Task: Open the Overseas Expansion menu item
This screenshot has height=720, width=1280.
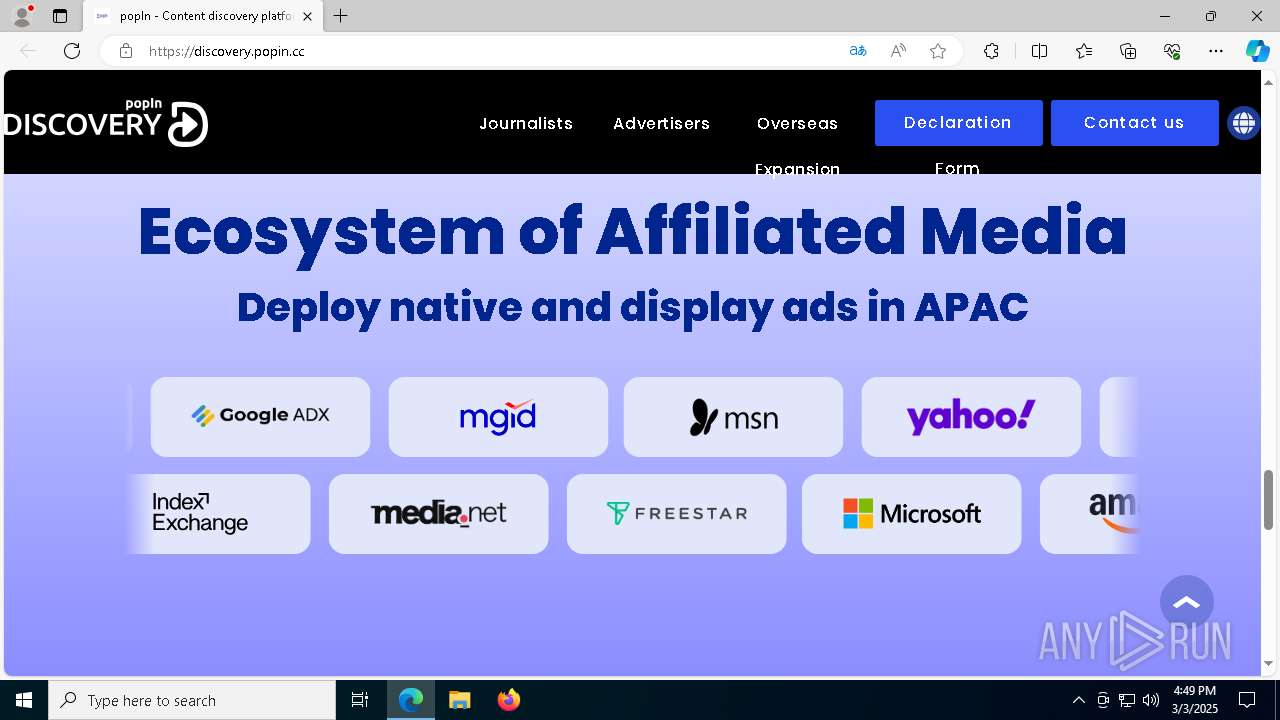Action: [797, 145]
